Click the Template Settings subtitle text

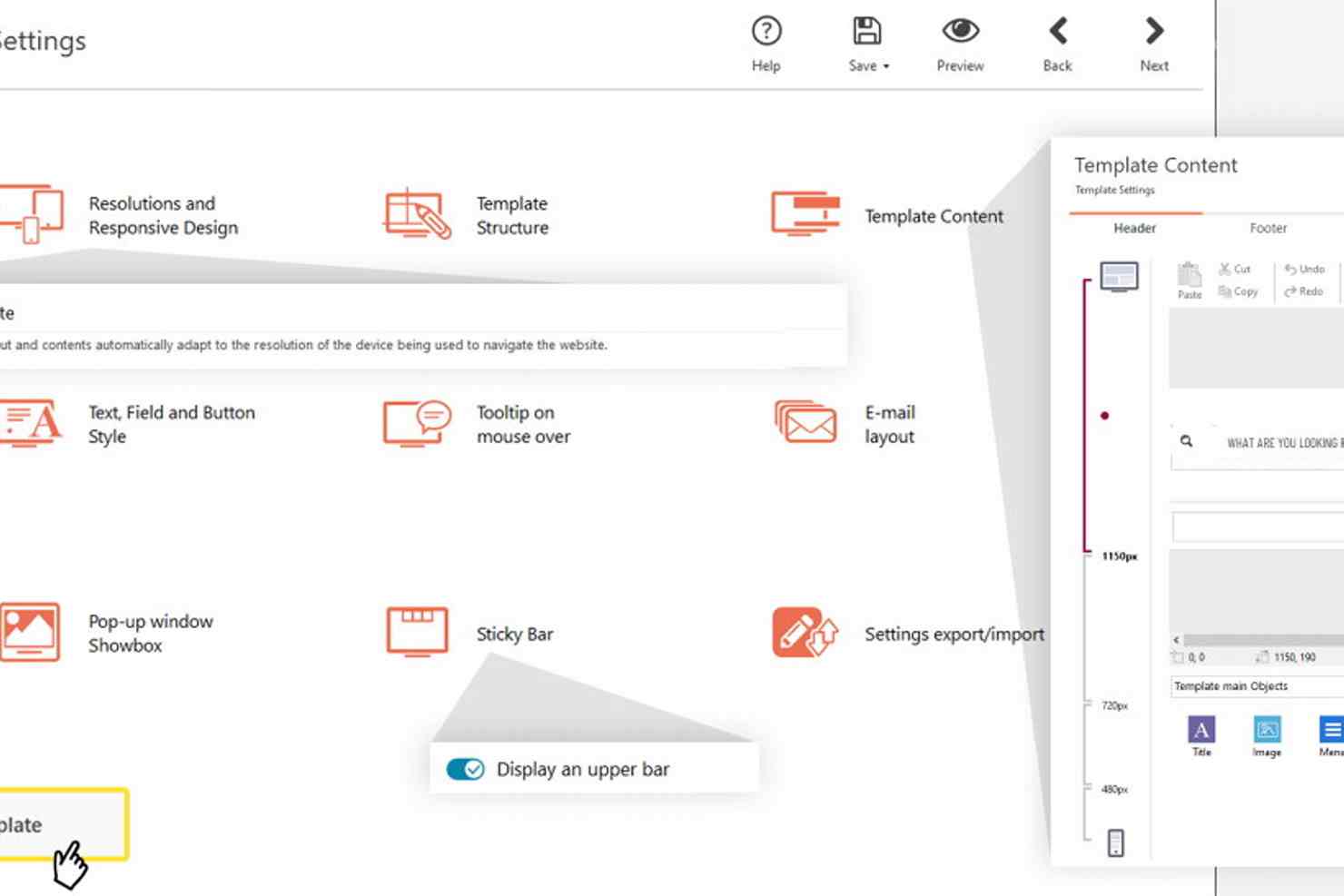click(1114, 190)
